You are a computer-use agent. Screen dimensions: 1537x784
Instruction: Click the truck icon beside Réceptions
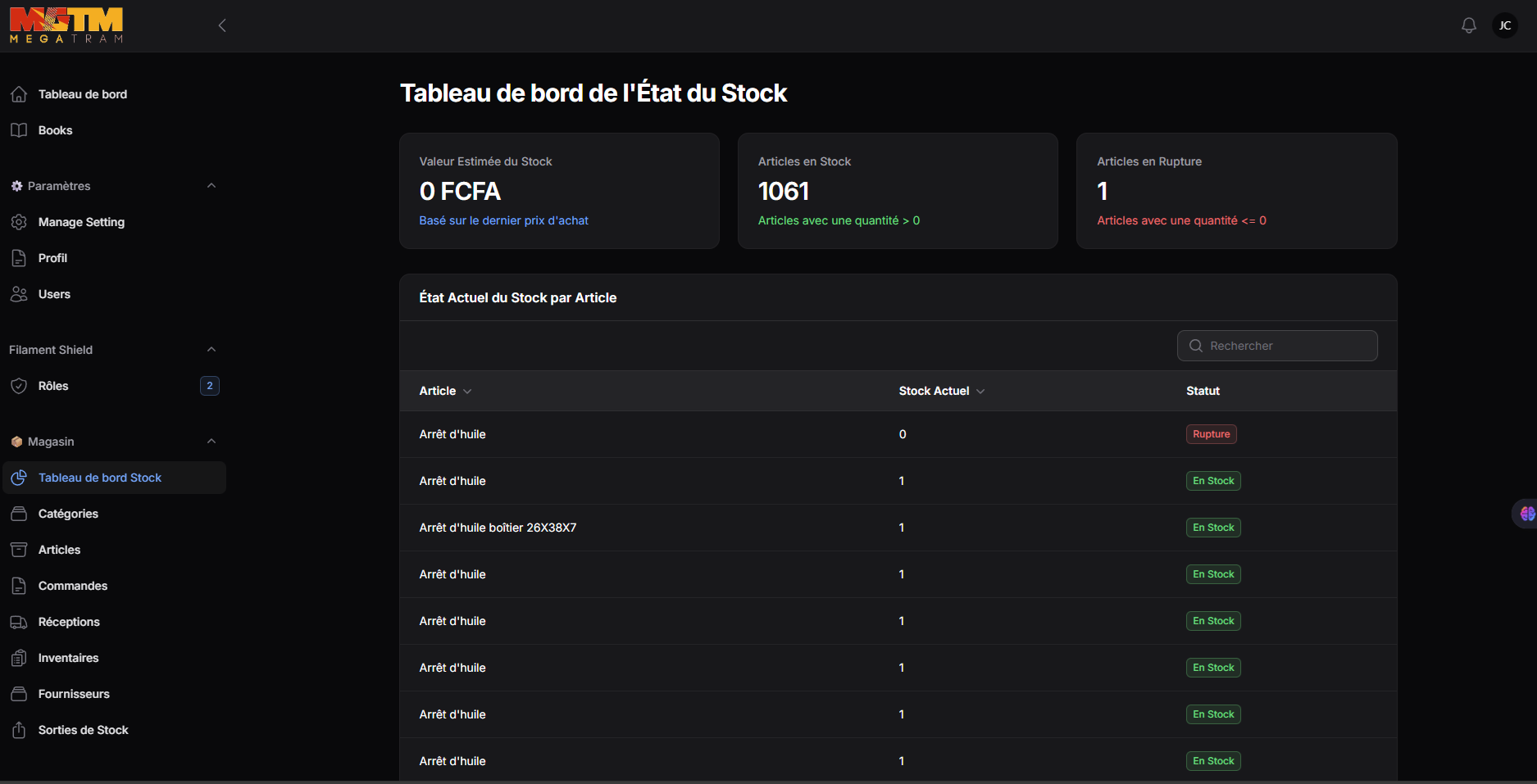point(19,622)
